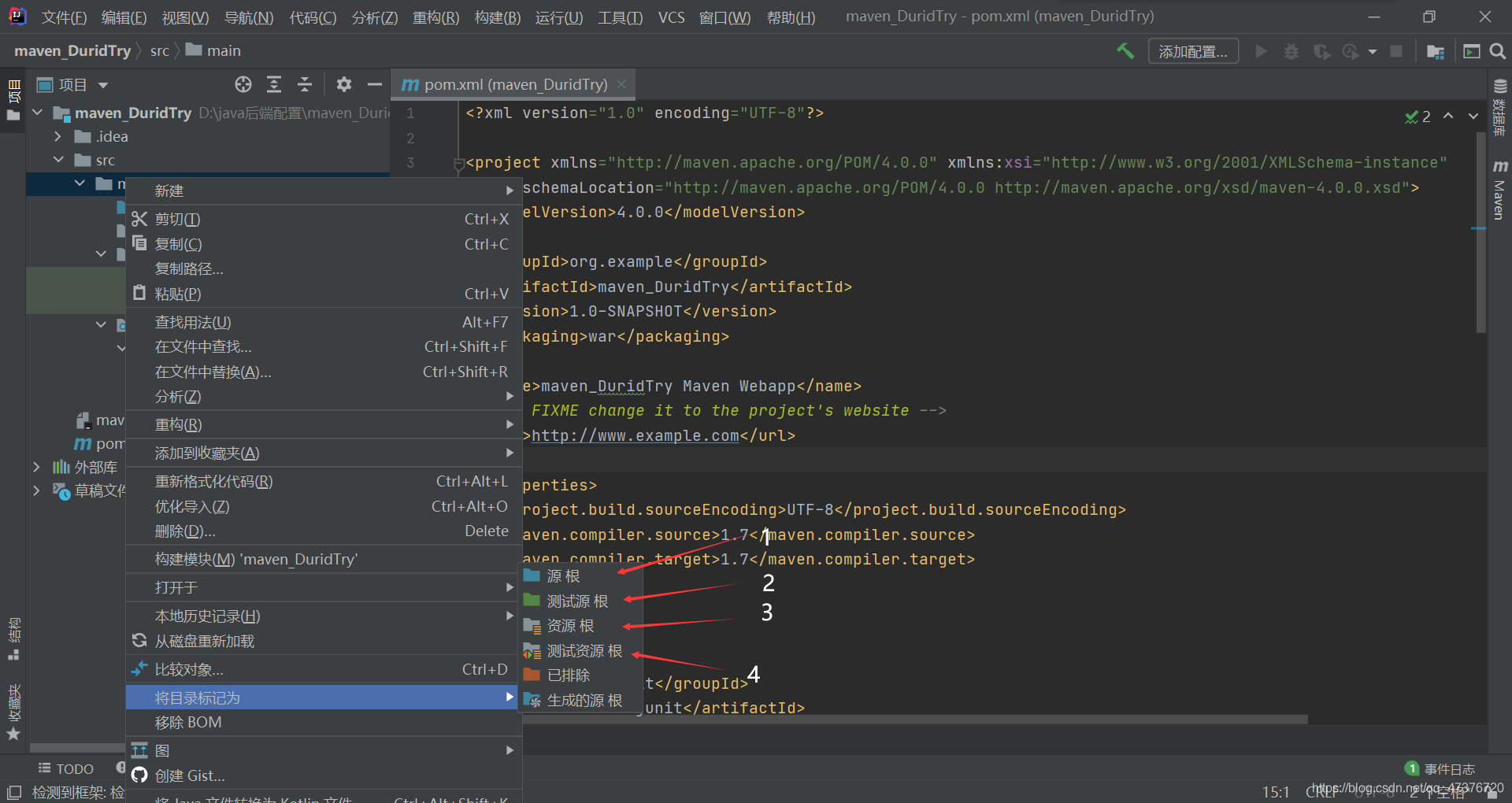The height and width of the screenshot is (803, 1512).
Task: Open the Refactor menu in menu bar
Action: pos(435,17)
